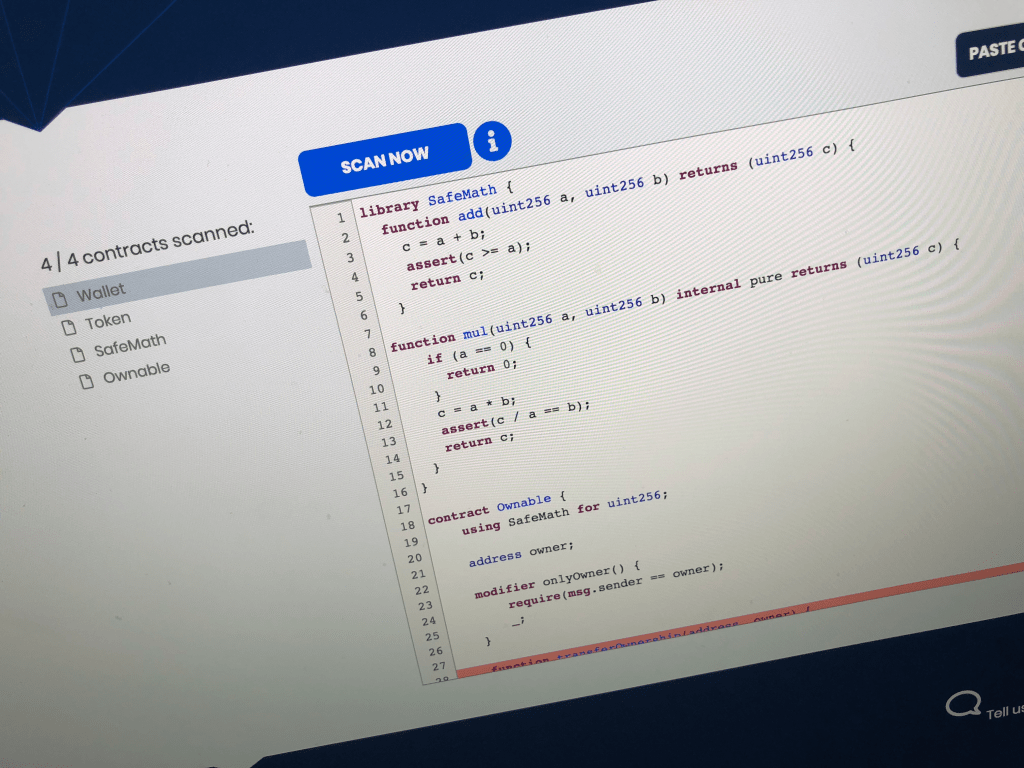
Task: Click the file icon next to Wallet
Action: (59, 300)
